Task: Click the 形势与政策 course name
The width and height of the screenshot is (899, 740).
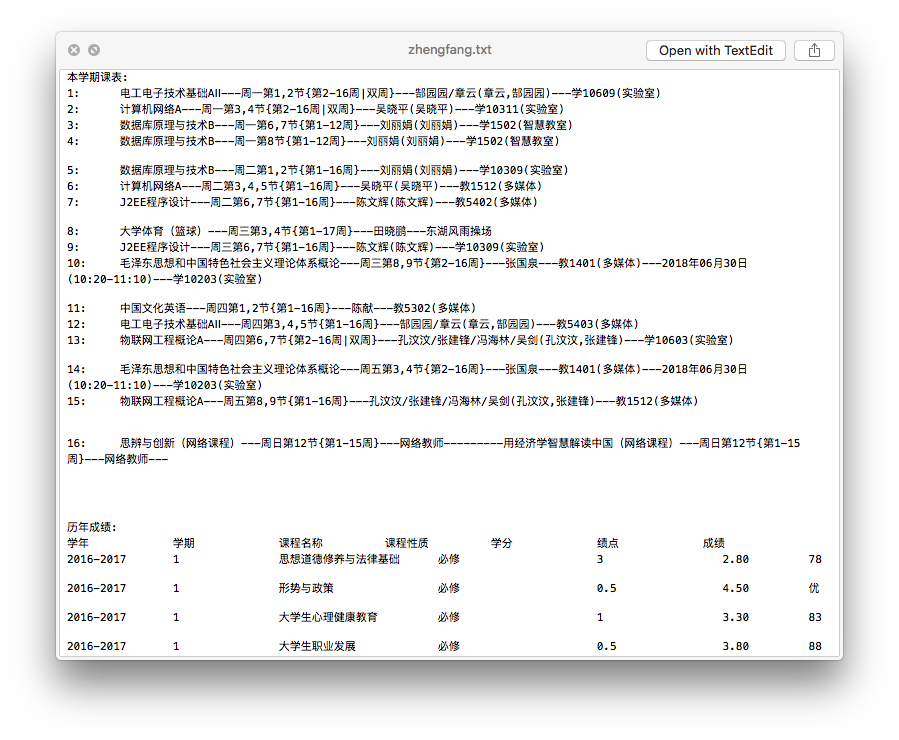Action: coord(306,588)
